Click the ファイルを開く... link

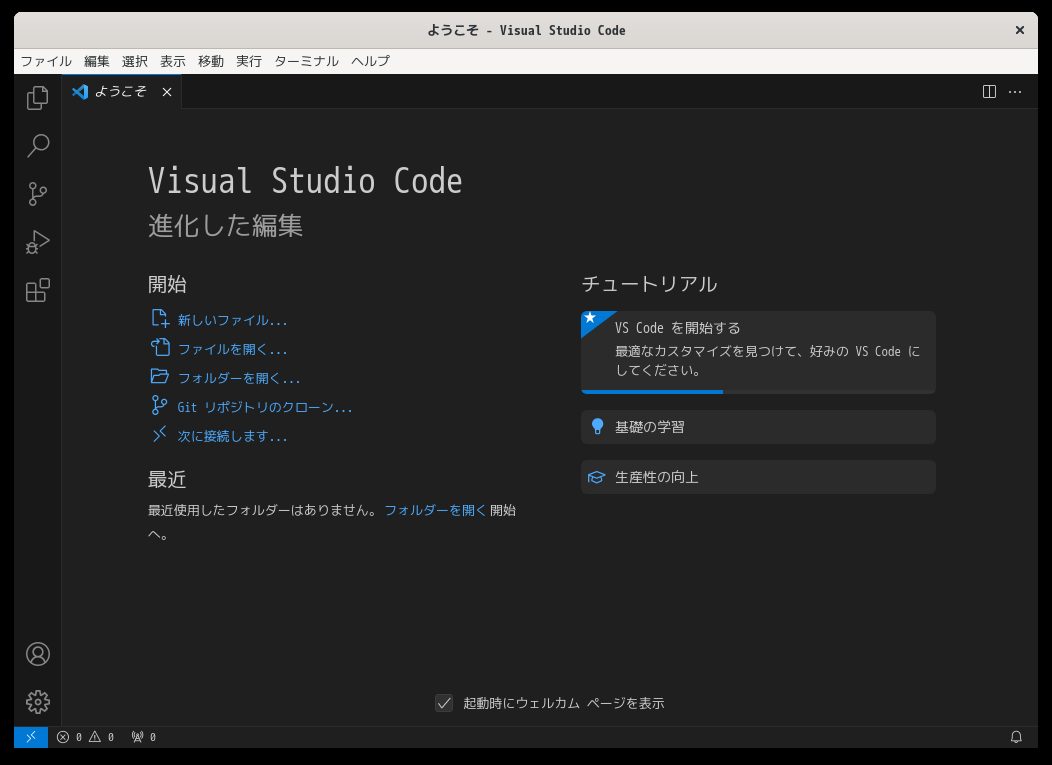[x=232, y=349]
